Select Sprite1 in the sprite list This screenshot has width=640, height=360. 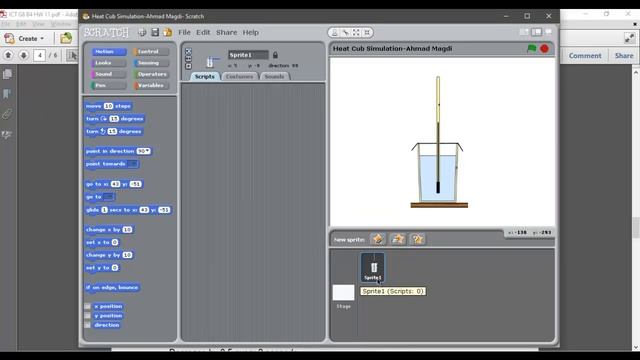373,267
